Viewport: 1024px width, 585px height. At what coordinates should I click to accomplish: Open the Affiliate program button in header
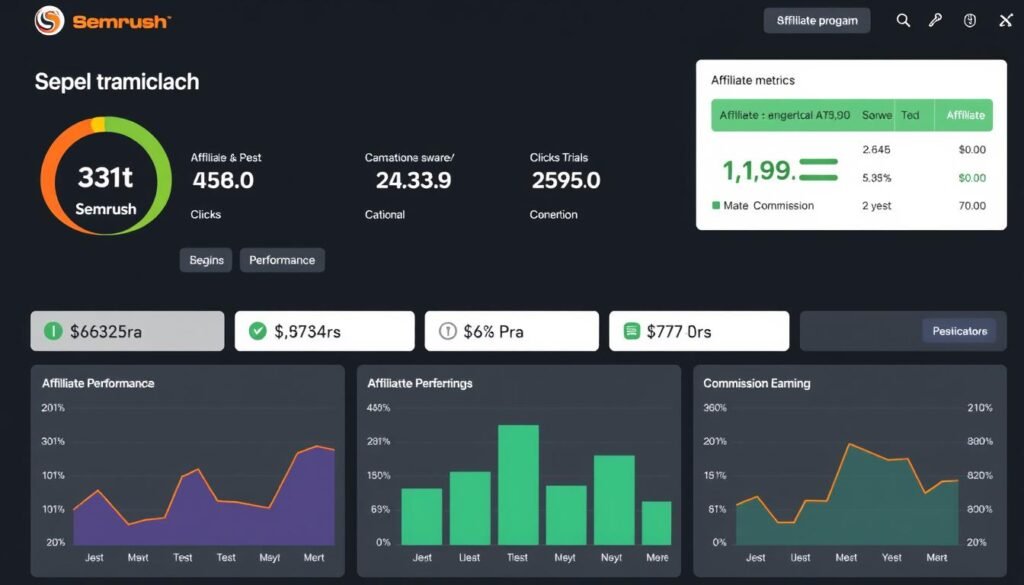tap(817, 20)
